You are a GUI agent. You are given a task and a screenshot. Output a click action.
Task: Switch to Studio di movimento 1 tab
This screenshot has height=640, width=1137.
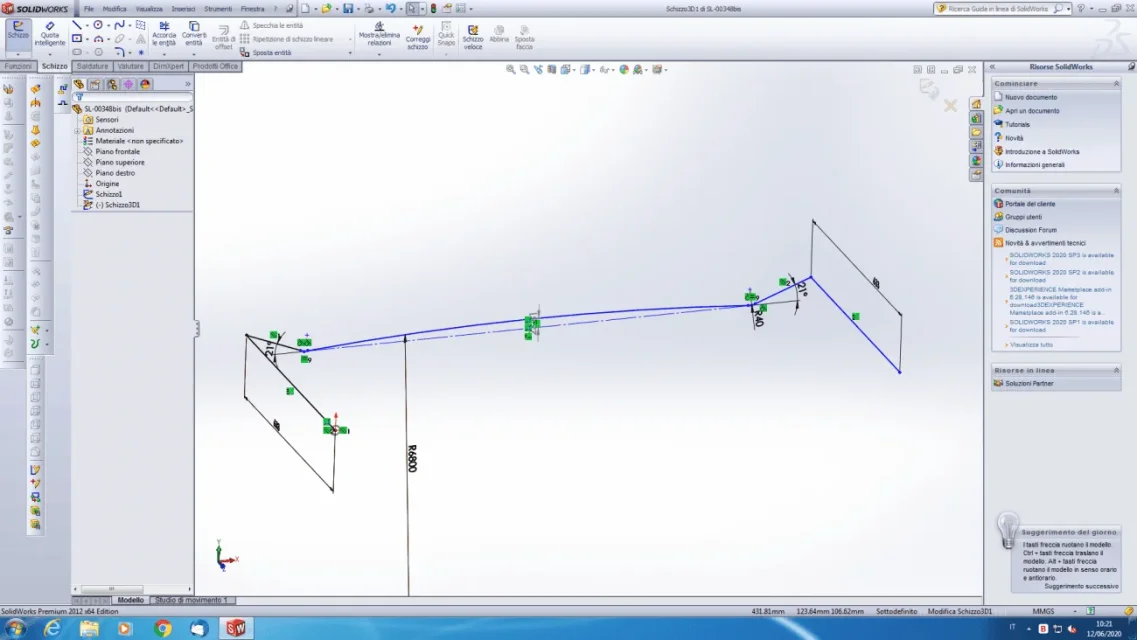[191, 600]
